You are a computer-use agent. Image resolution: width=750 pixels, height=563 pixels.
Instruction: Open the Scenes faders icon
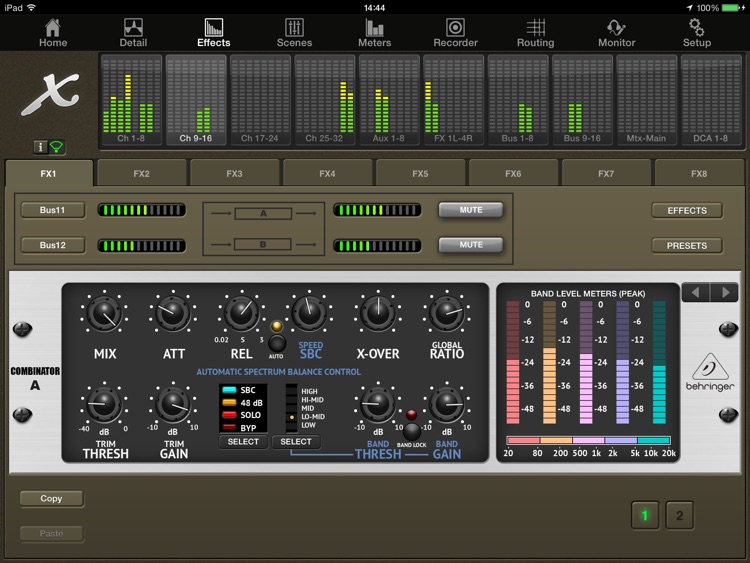pyautogui.click(x=294, y=32)
